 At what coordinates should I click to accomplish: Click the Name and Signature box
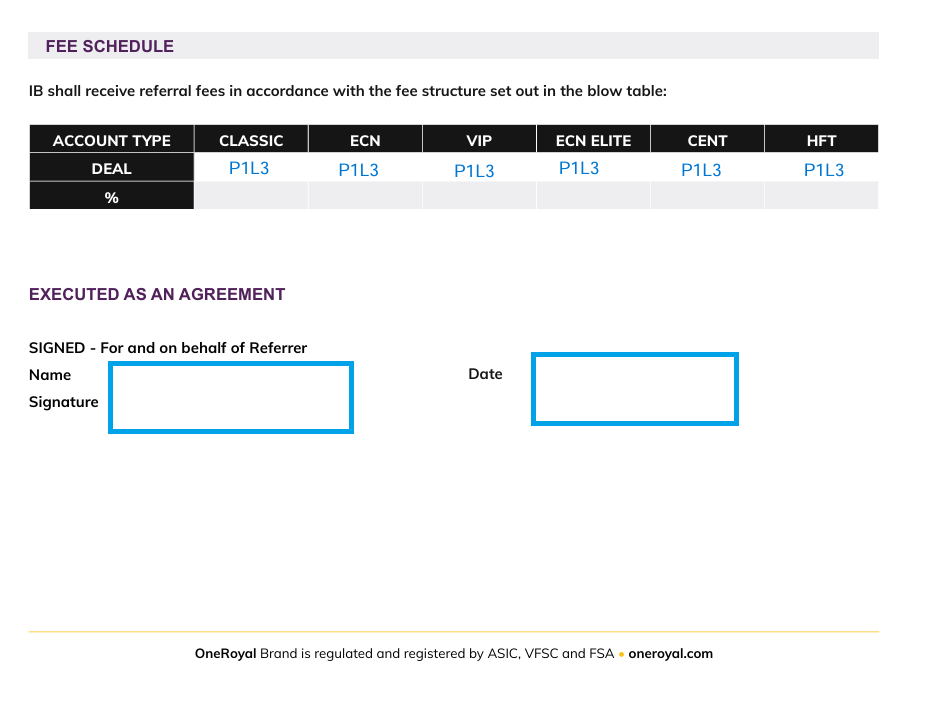click(231, 397)
